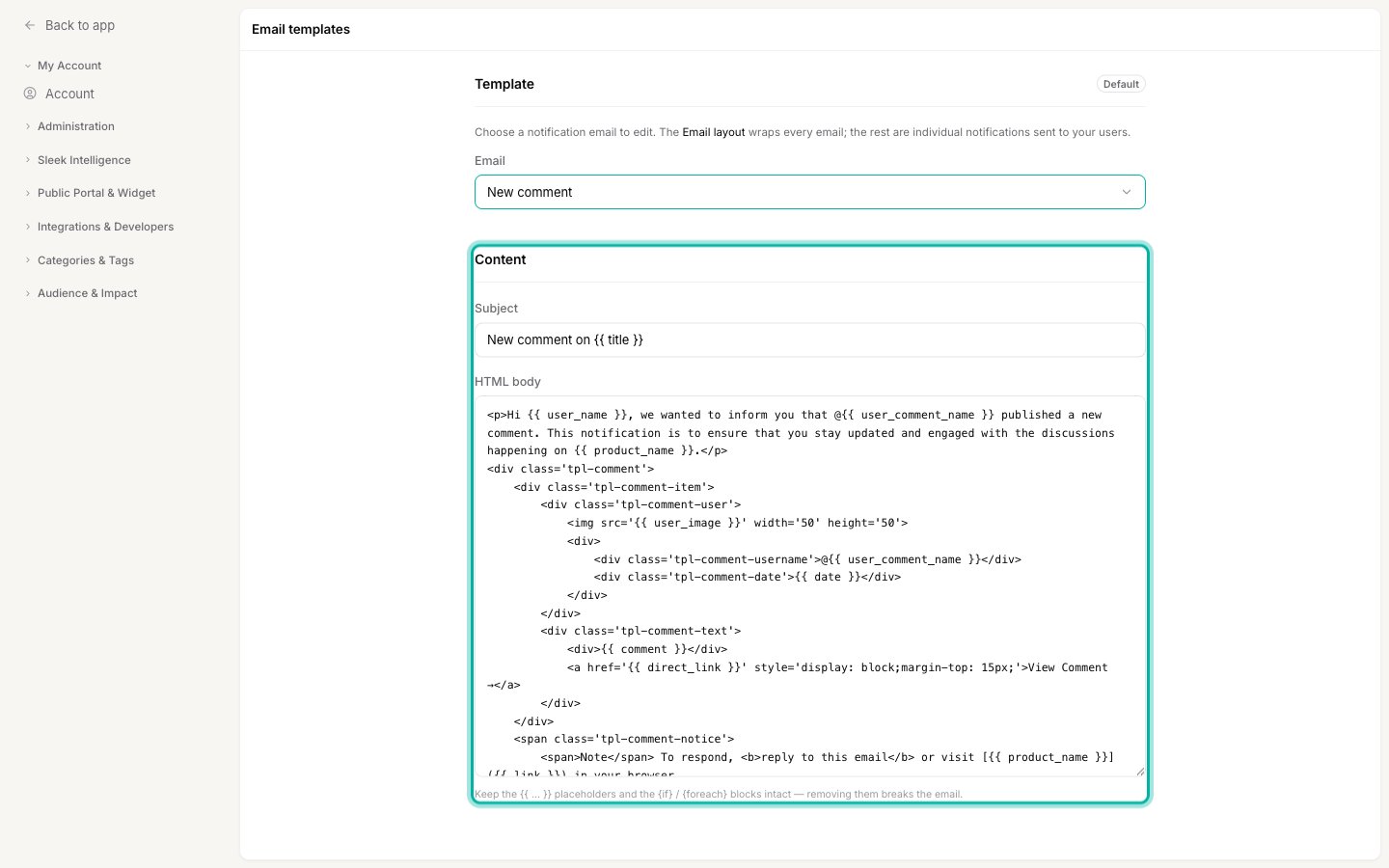Click the tpl-comment-notice span line
The height and width of the screenshot is (868, 1389).
pyautogui.click(x=624, y=739)
